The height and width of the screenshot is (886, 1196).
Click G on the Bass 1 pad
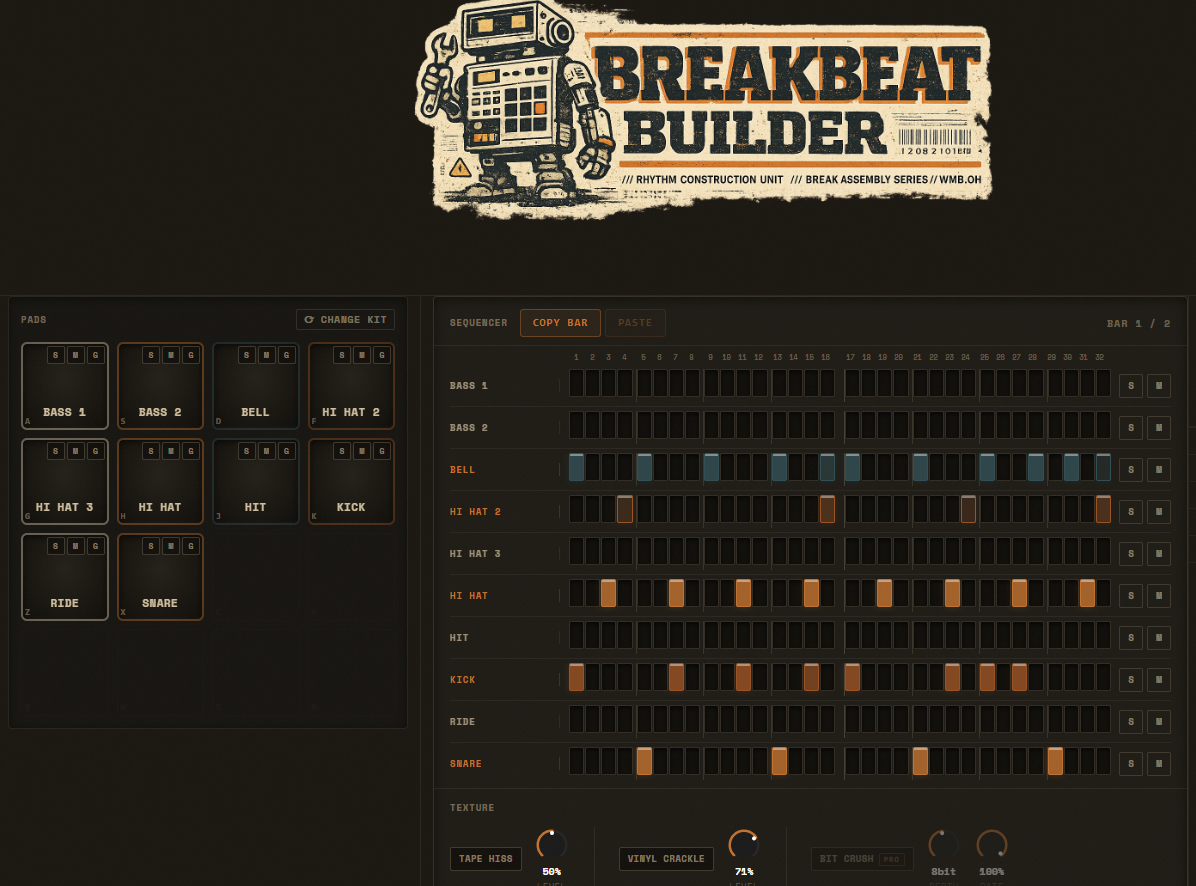pos(95,355)
